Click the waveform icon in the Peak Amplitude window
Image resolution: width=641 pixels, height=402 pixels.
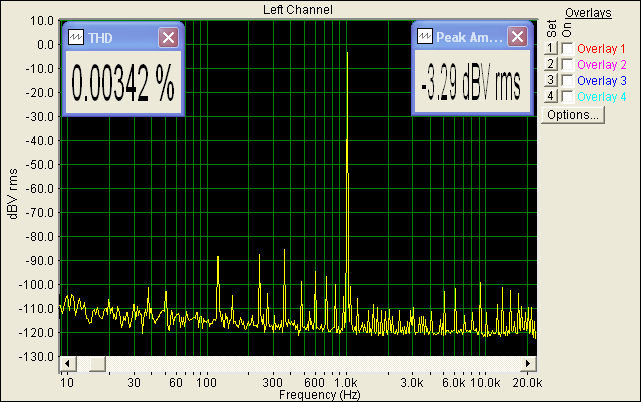pos(425,36)
